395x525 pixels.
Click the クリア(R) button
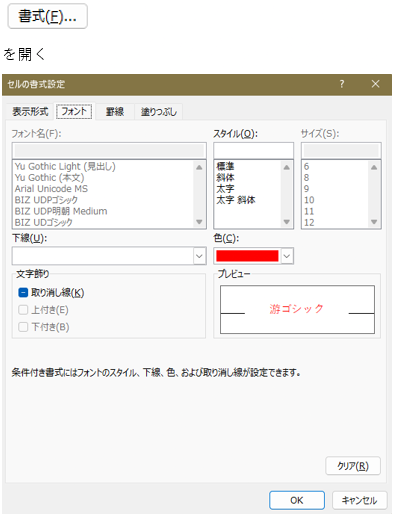353,466
